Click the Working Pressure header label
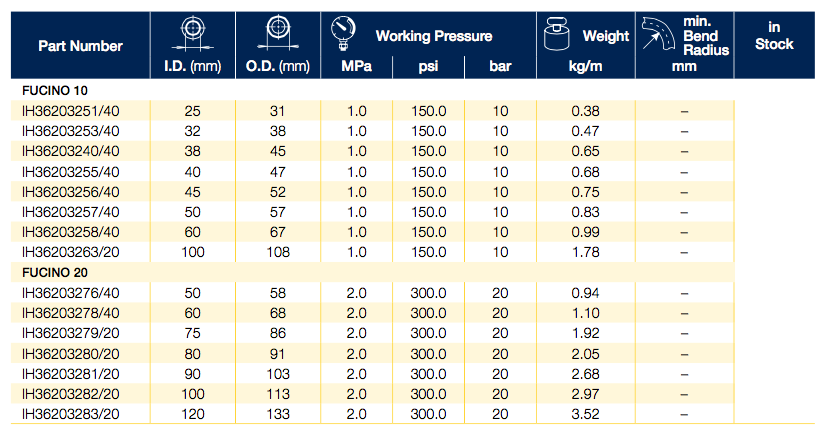 point(434,36)
